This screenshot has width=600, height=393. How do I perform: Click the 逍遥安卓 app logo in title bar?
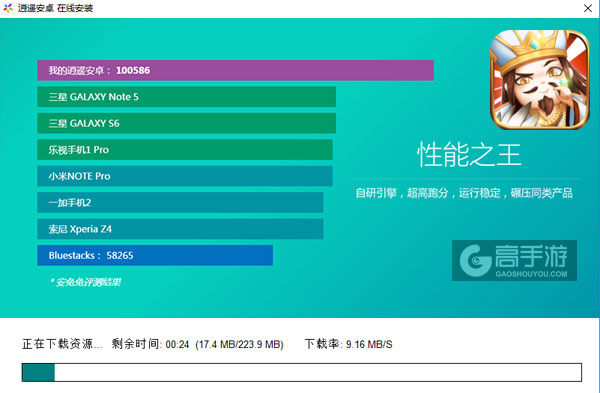point(8,8)
